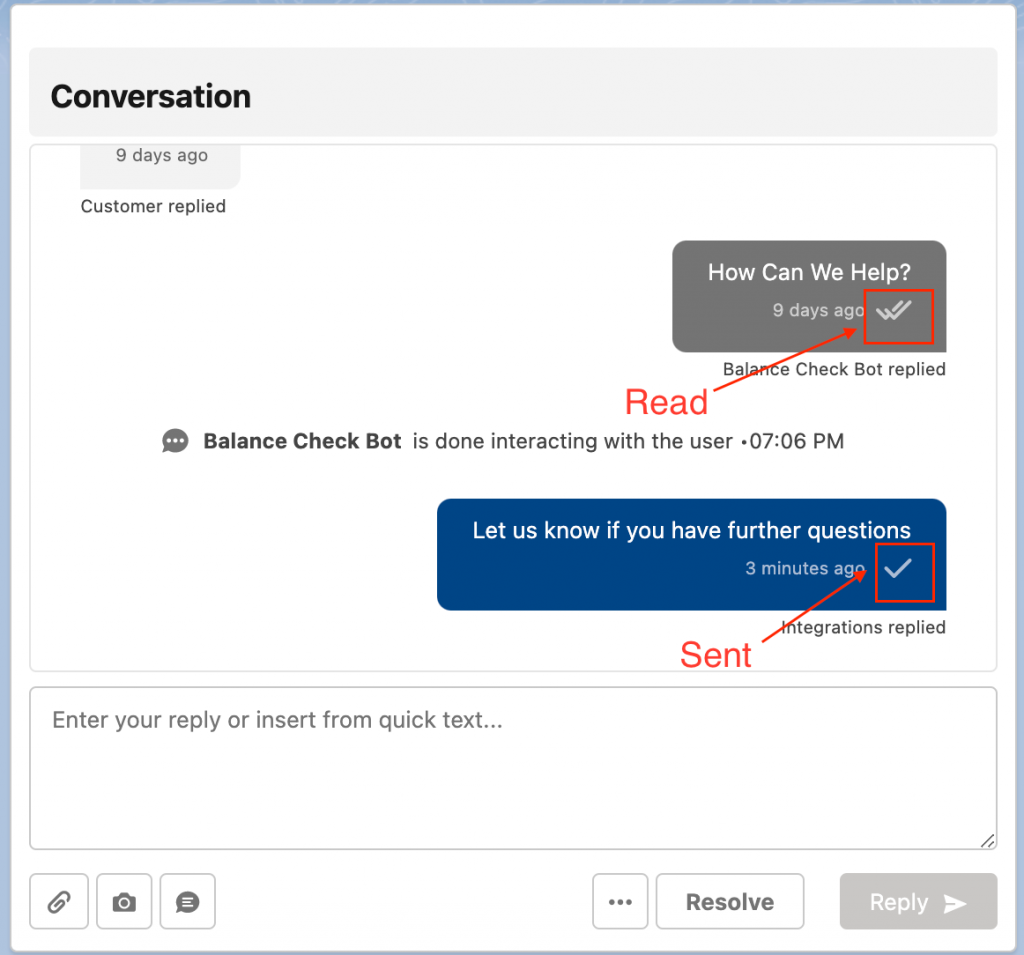Screen dimensions: 1024x955
Task: Open the three-dot more options menu
Action: (x=620, y=902)
